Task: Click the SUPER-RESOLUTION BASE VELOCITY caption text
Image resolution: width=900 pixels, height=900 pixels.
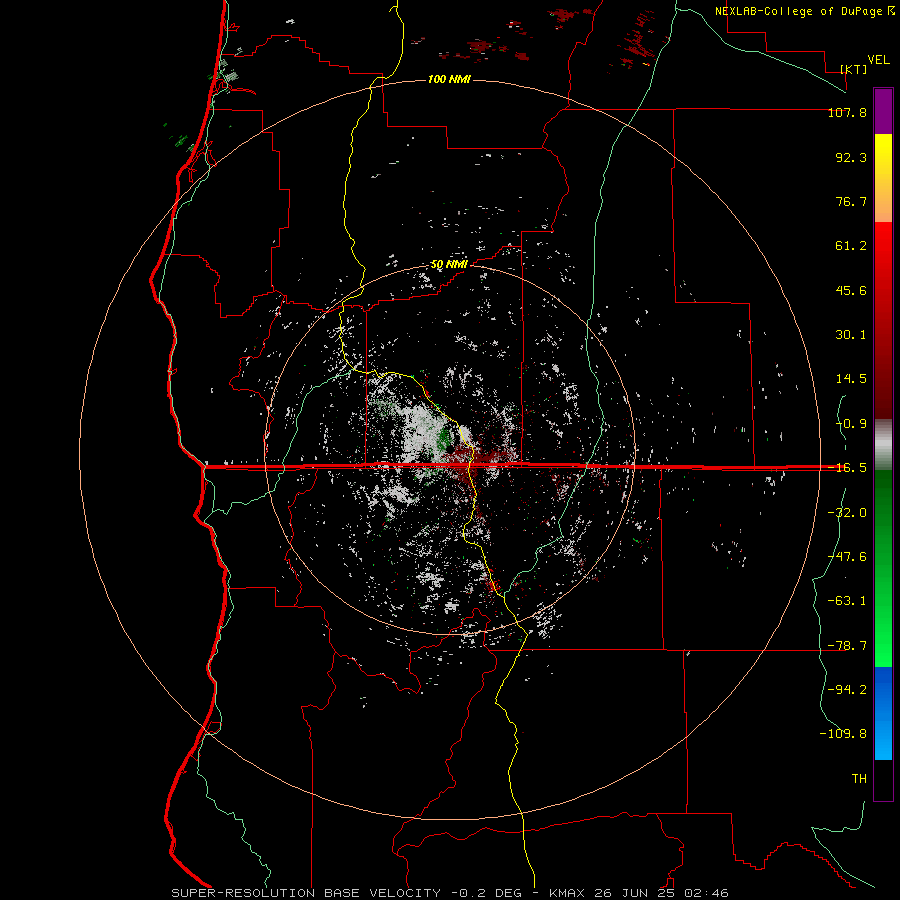Action: (306, 893)
